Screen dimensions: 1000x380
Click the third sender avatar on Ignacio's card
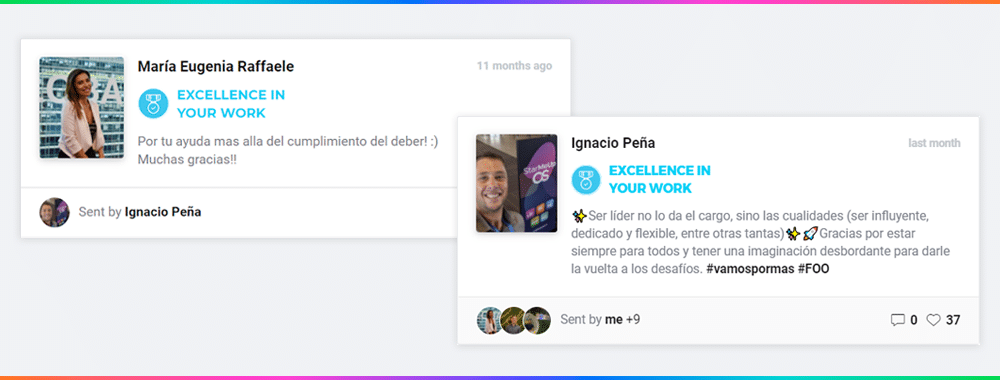point(537,321)
